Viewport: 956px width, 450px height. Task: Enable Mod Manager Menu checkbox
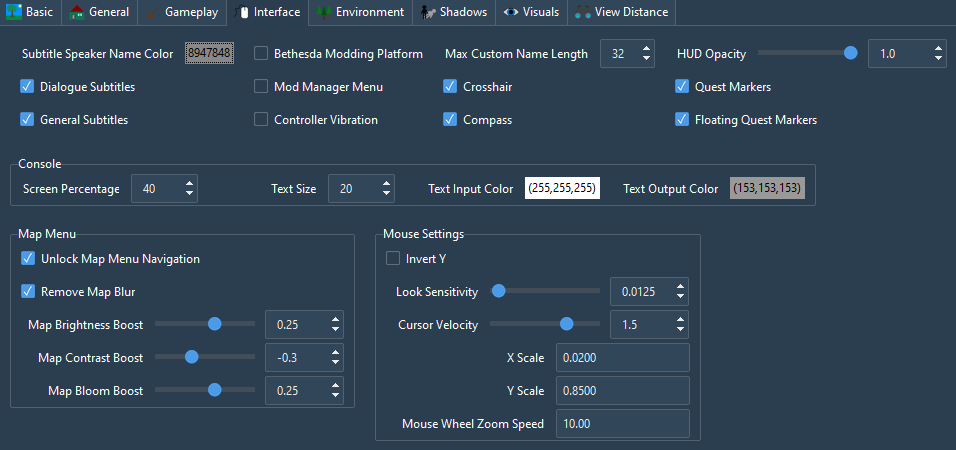tap(261, 87)
